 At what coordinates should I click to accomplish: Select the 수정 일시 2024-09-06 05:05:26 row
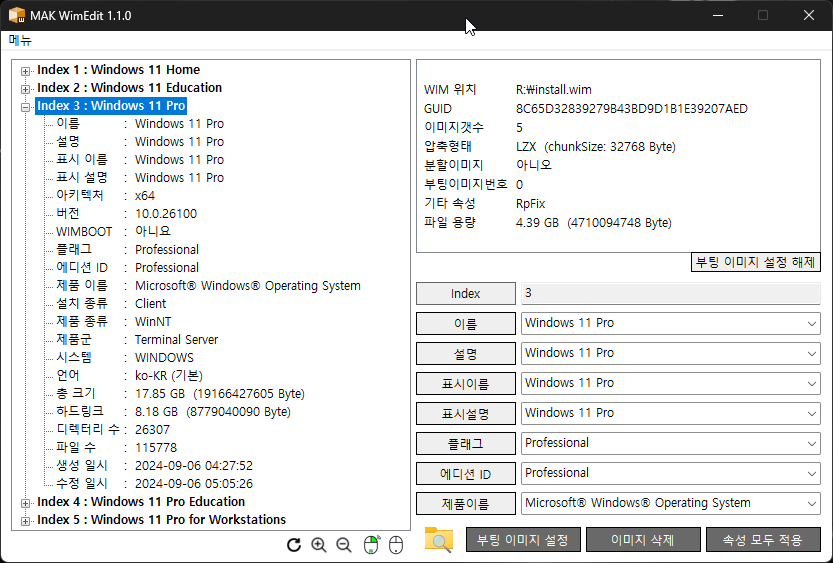tap(155, 483)
